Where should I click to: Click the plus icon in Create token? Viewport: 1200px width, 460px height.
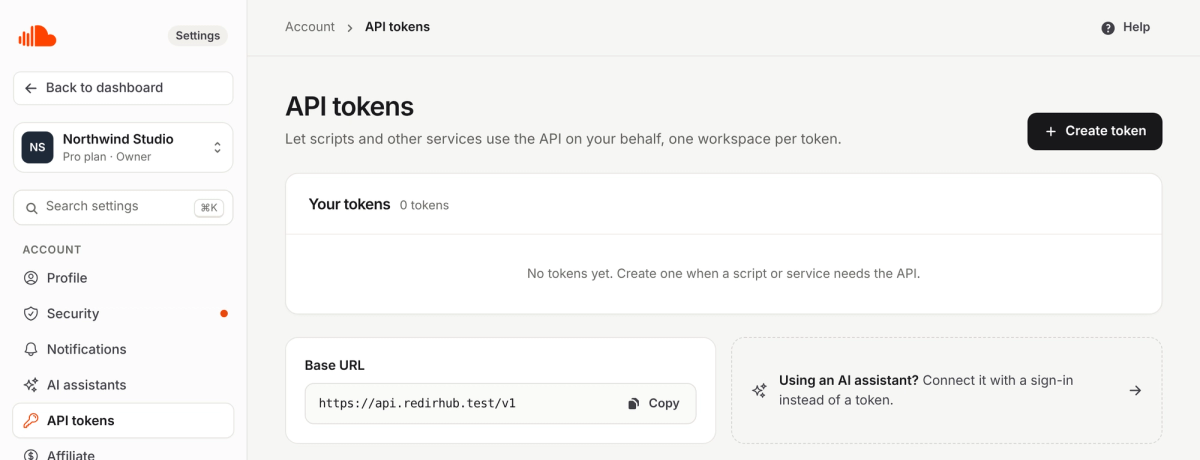pos(1051,131)
